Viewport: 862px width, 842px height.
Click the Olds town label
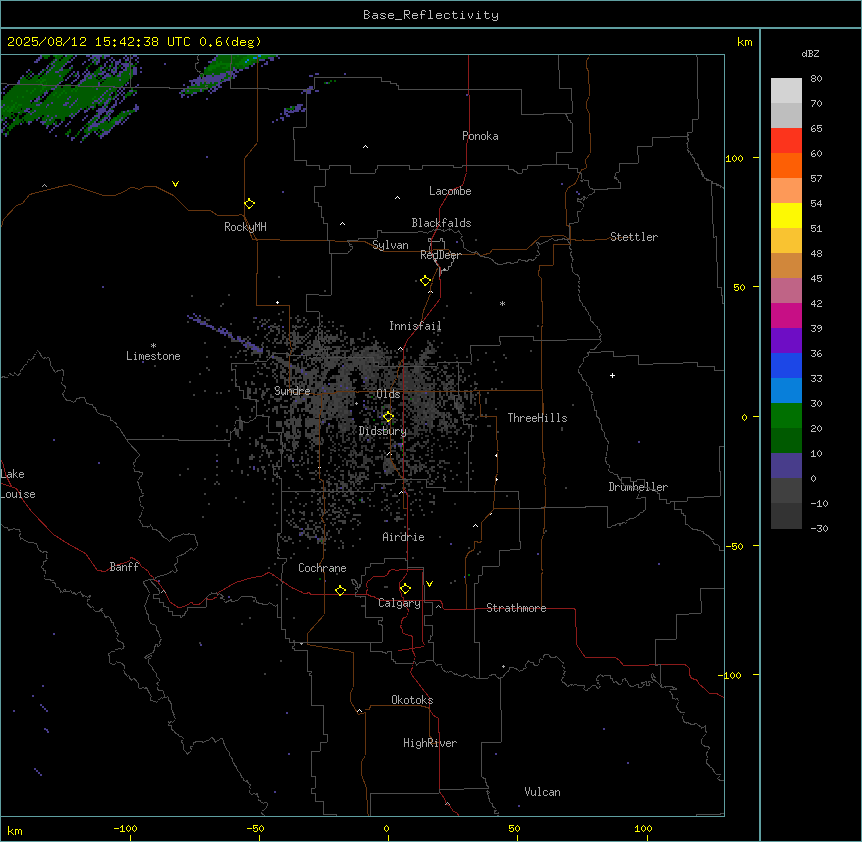coord(388,394)
